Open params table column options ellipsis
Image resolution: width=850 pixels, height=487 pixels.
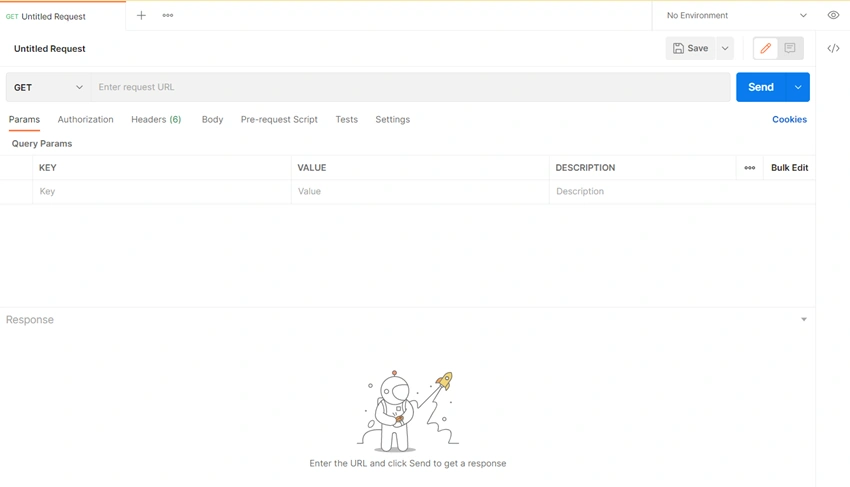click(x=750, y=168)
